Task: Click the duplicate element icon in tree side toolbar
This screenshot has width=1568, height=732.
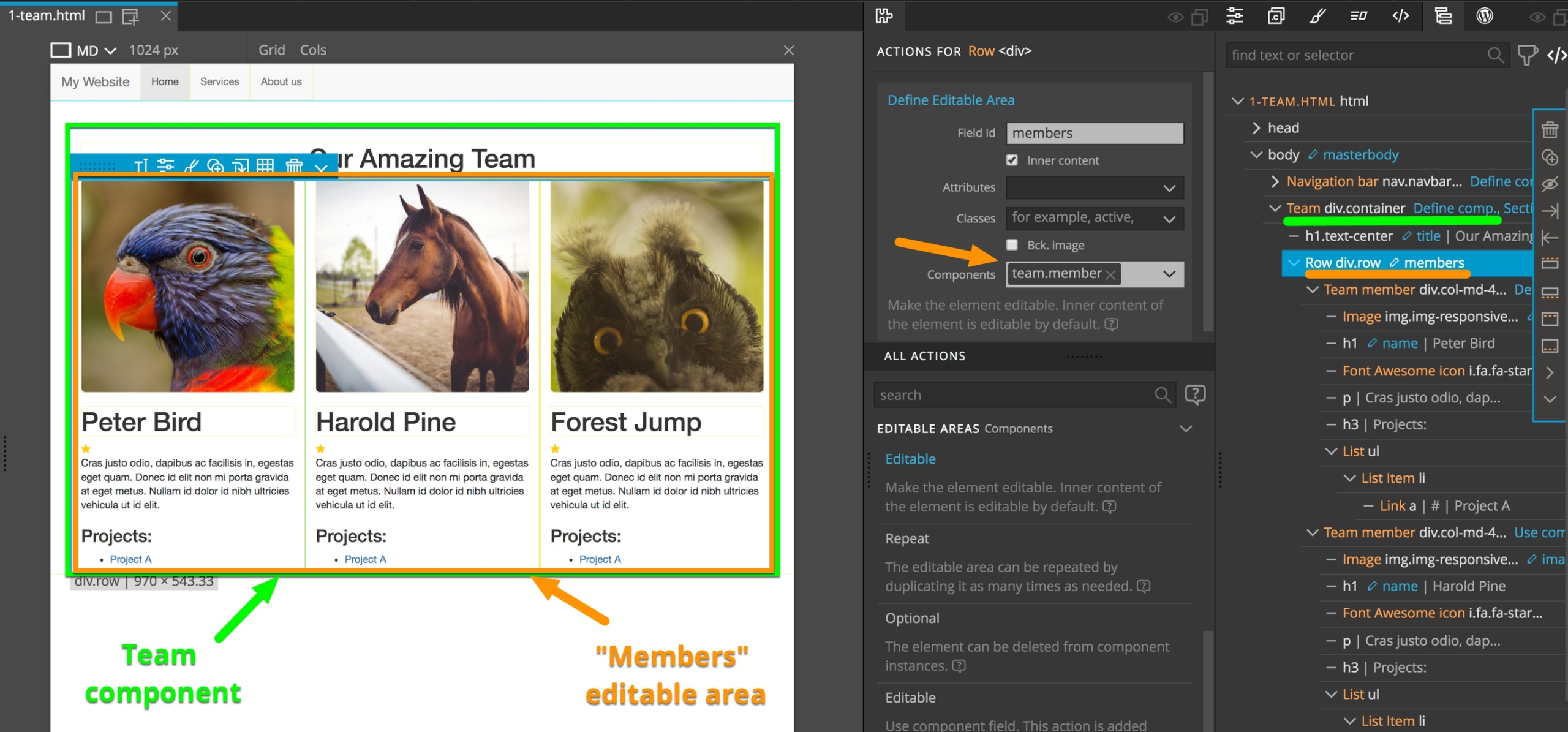Action: pos(1550,157)
